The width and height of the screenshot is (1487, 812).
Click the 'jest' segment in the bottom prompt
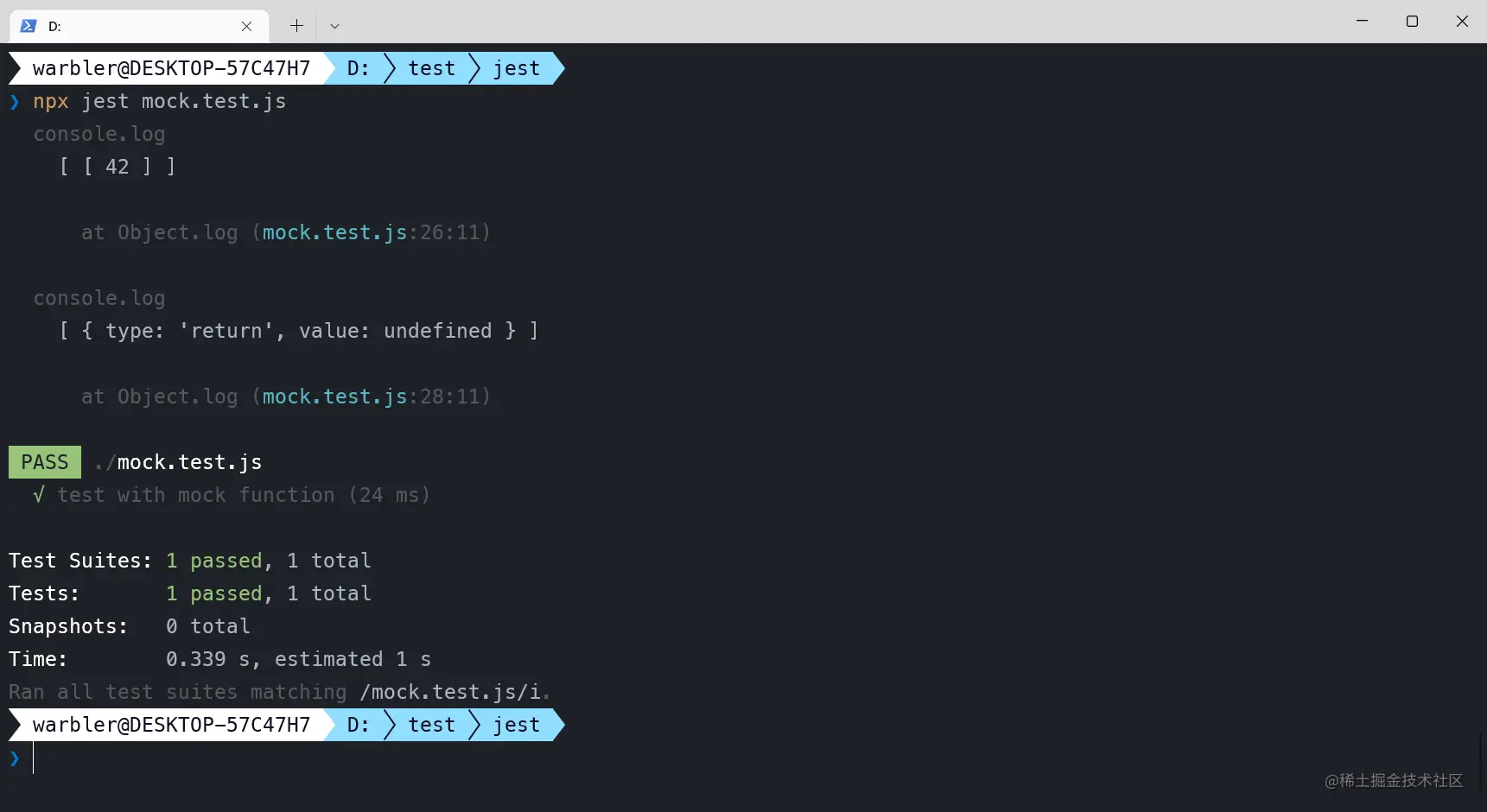(517, 725)
